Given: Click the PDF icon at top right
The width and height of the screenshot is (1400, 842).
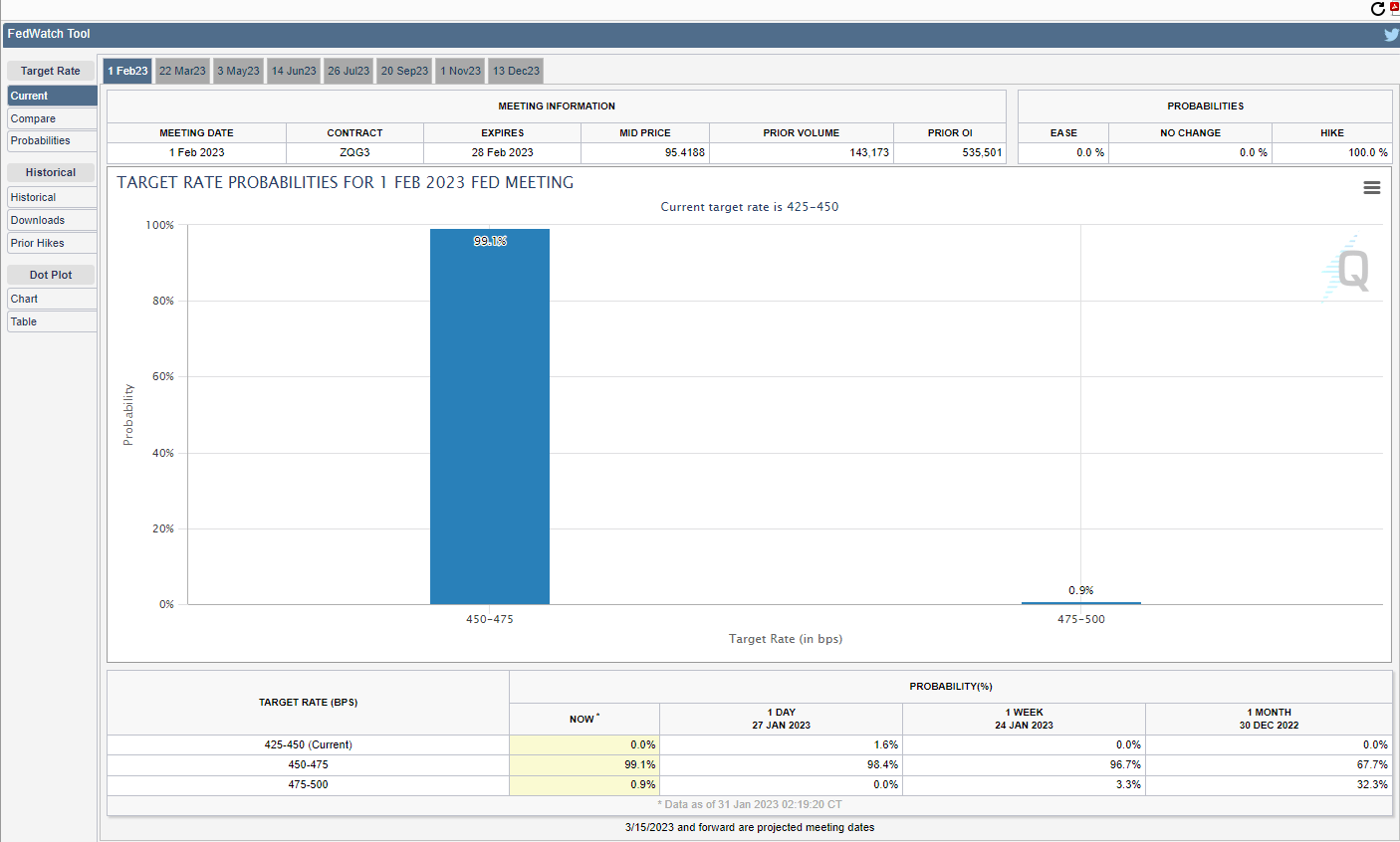Looking at the screenshot, I should coord(1395,8).
